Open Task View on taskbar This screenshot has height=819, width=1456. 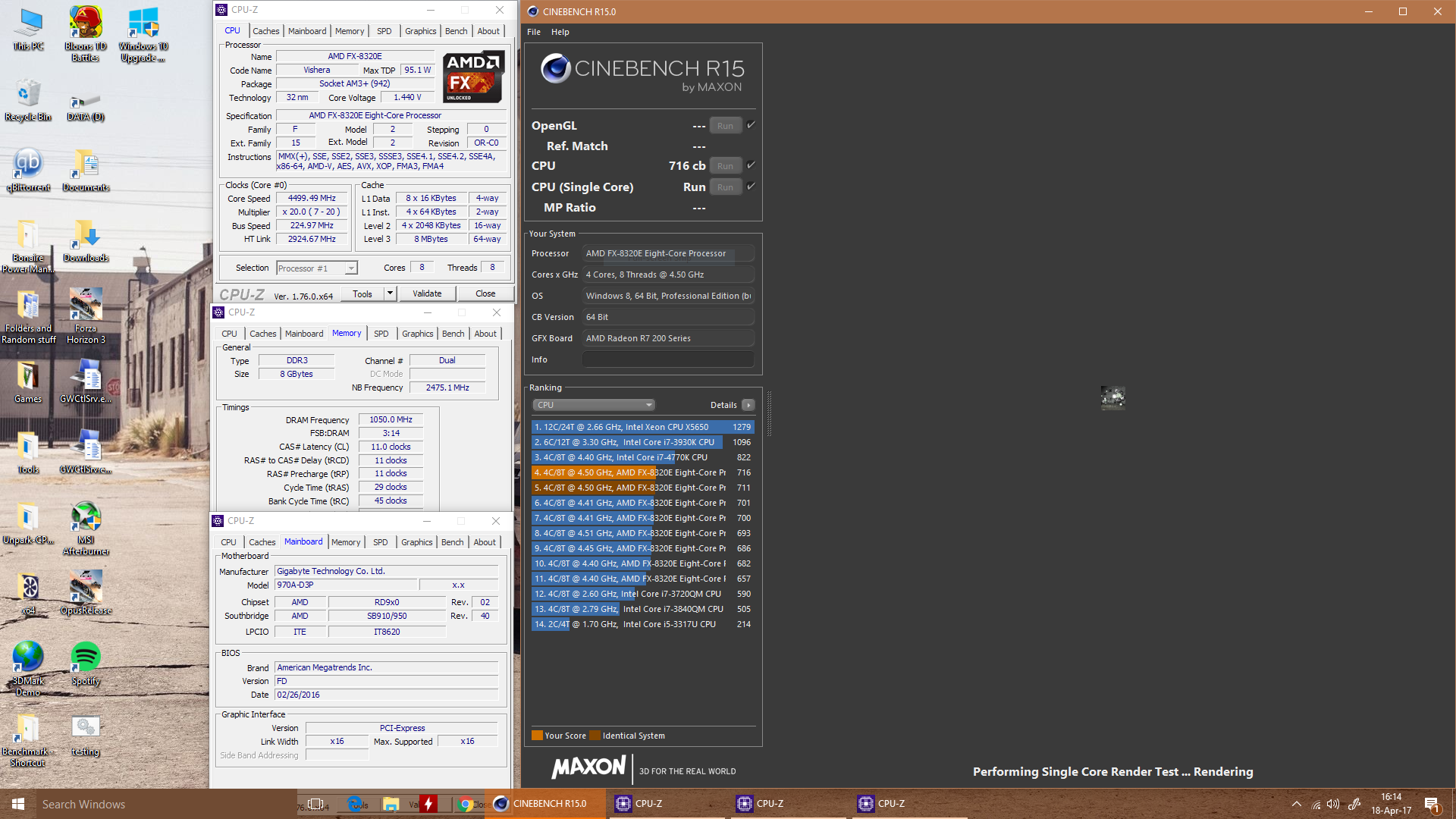point(316,804)
